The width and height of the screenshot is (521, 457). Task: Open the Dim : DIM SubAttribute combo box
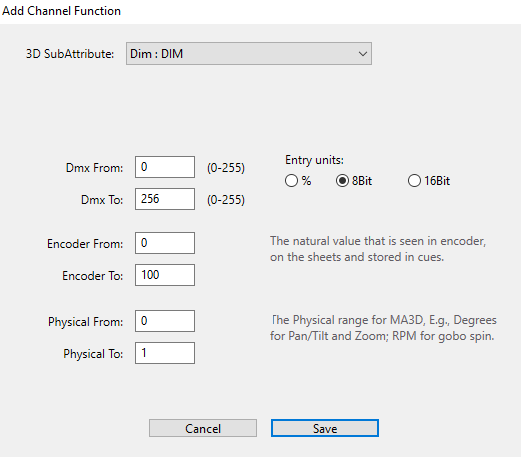pyautogui.click(x=249, y=54)
